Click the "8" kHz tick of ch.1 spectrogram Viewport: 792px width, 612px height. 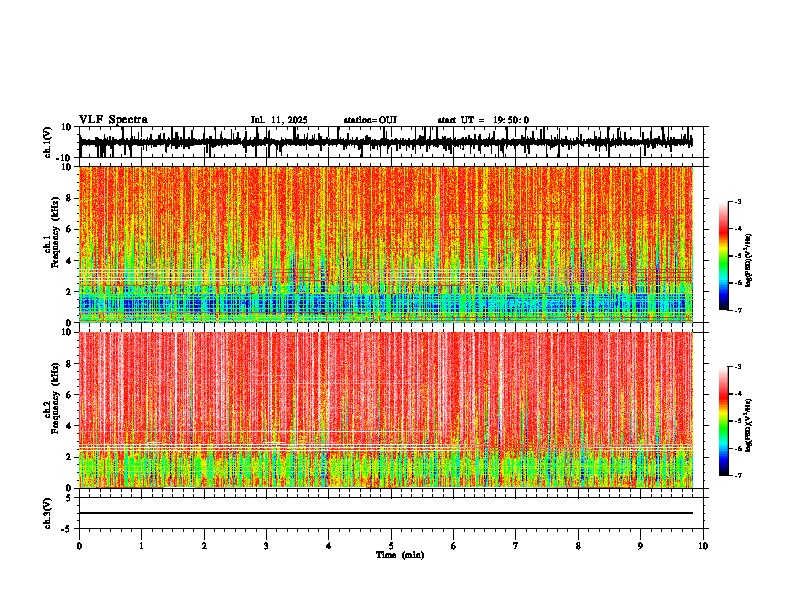(70, 198)
